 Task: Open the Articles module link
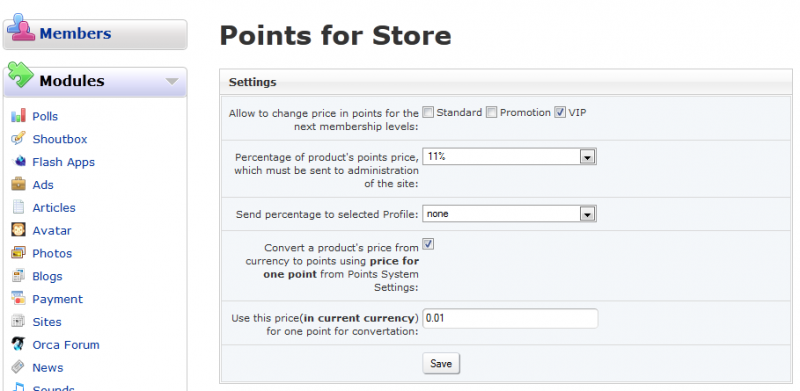coord(54,208)
